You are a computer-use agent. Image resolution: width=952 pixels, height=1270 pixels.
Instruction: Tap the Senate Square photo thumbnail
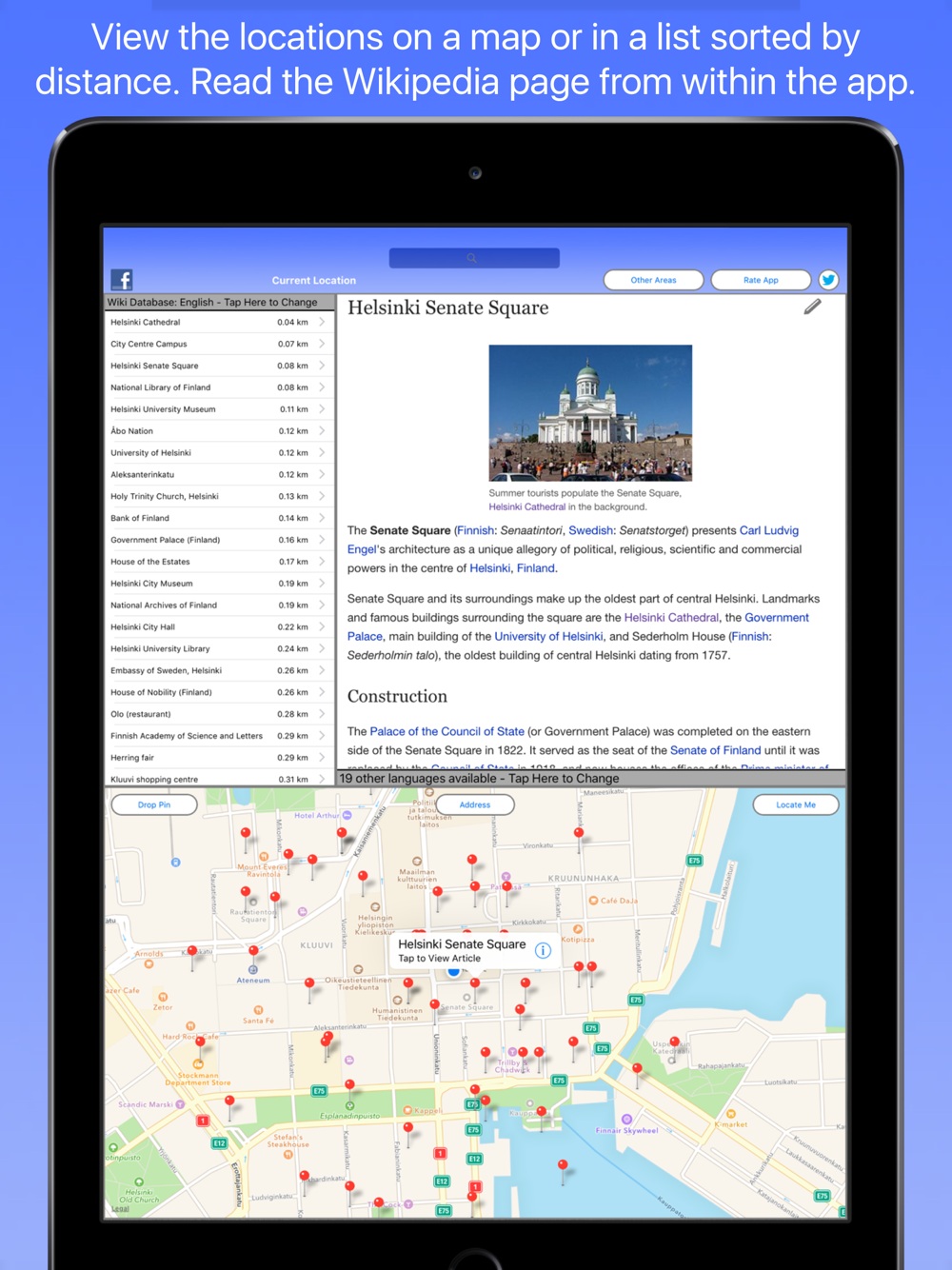click(590, 412)
